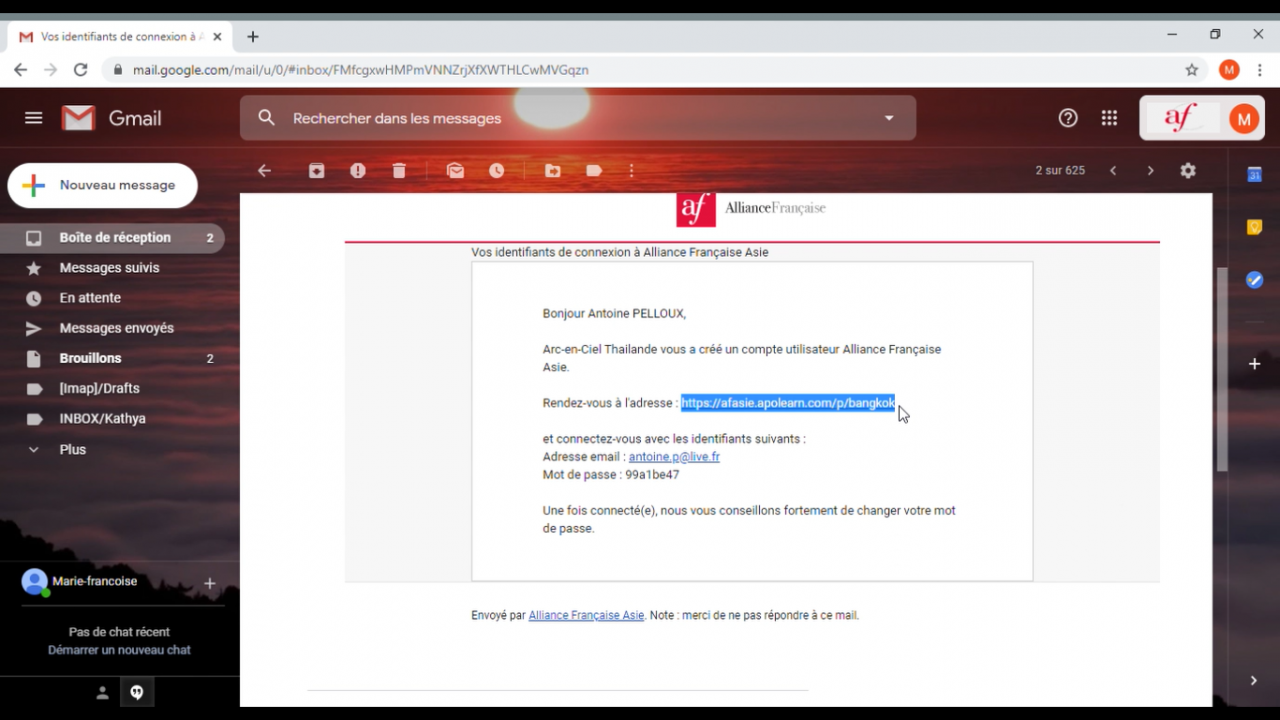Report message as spam
The height and width of the screenshot is (720, 1280).
(x=358, y=171)
